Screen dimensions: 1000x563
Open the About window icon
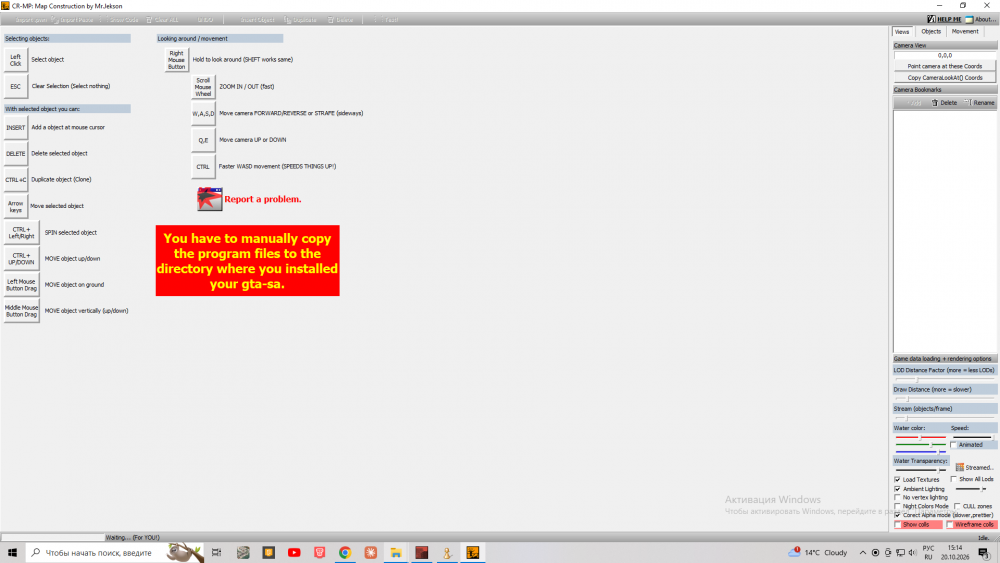pos(969,19)
